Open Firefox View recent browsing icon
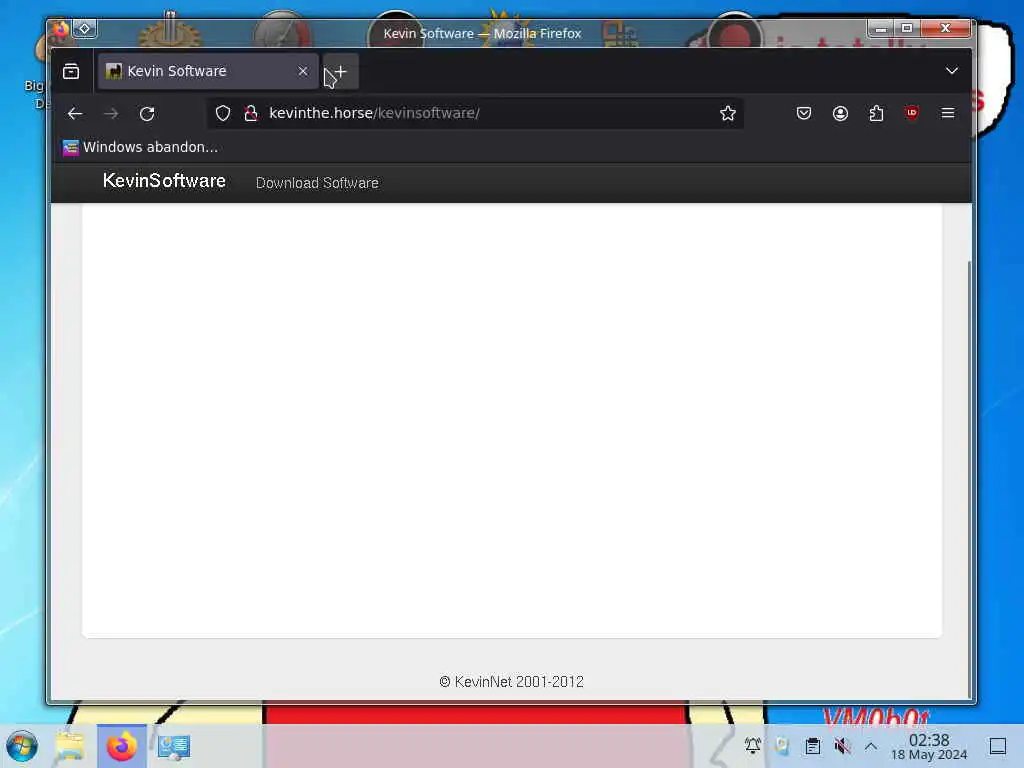The image size is (1024, 768). (71, 71)
